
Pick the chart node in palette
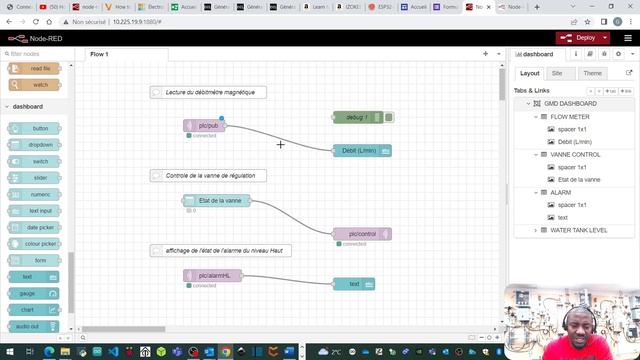pos(34,310)
